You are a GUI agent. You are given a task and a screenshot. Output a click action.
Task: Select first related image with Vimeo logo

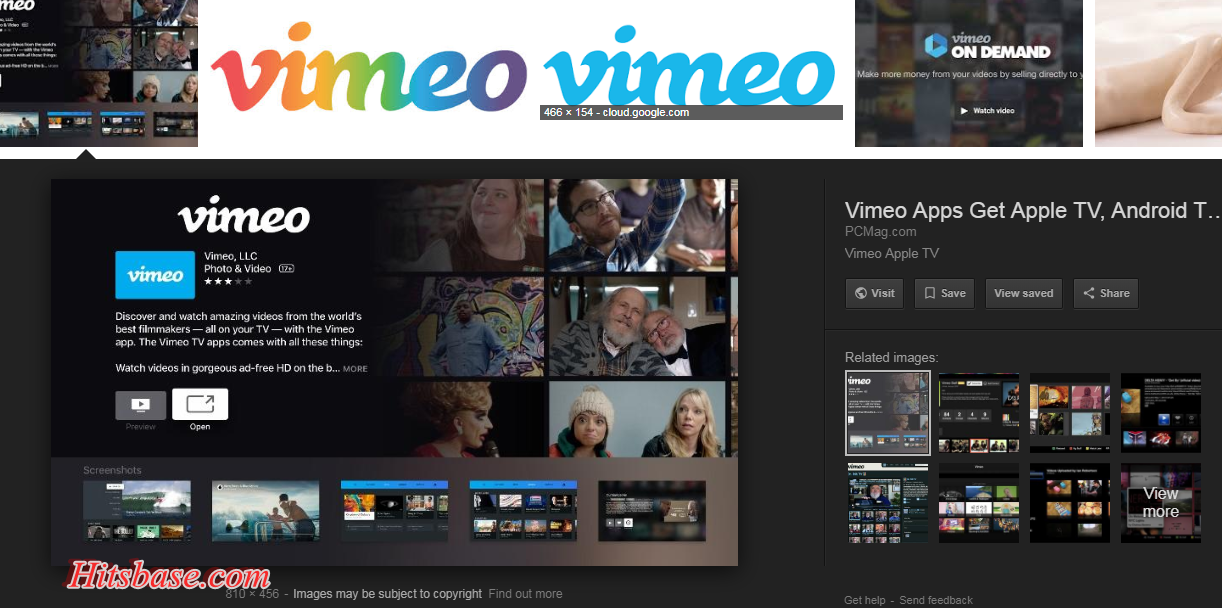tap(888, 413)
